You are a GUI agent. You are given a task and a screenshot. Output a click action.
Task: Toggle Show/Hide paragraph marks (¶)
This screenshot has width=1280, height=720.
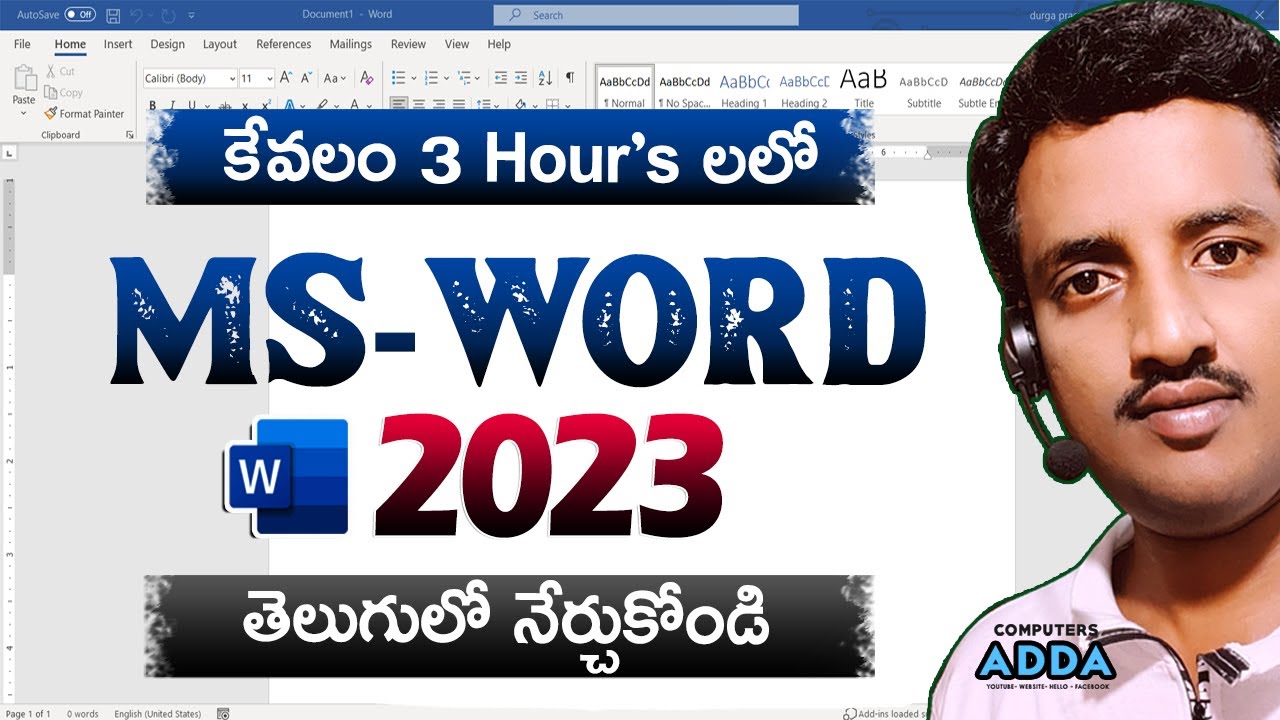click(x=570, y=78)
